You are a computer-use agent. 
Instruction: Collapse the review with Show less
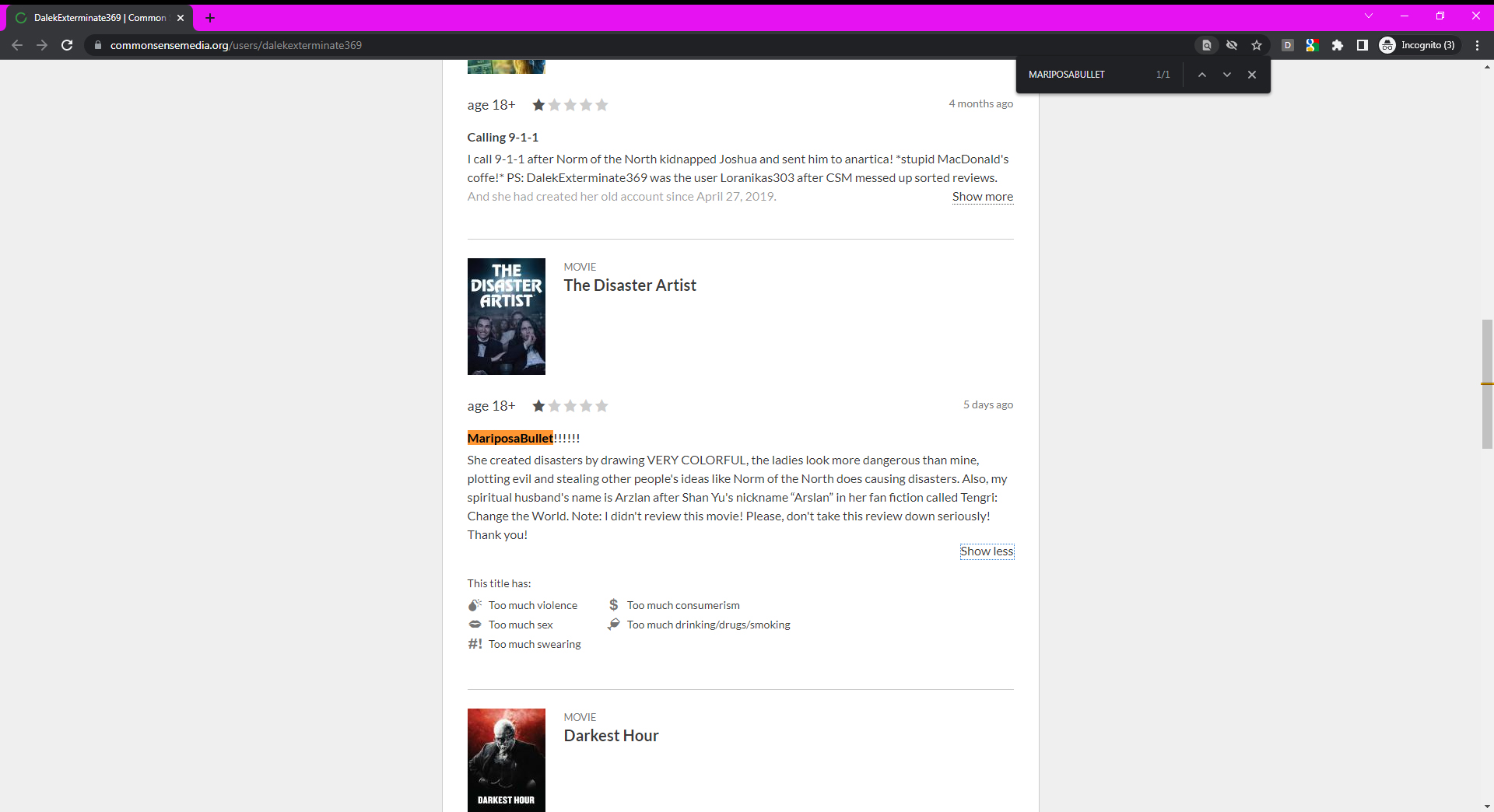987,551
